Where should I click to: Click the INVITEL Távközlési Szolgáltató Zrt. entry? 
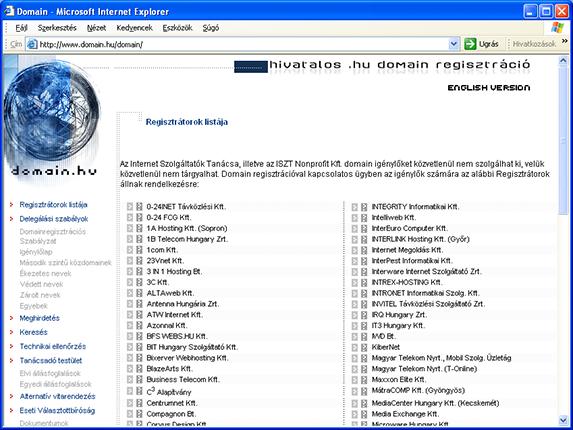coord(428,304)
